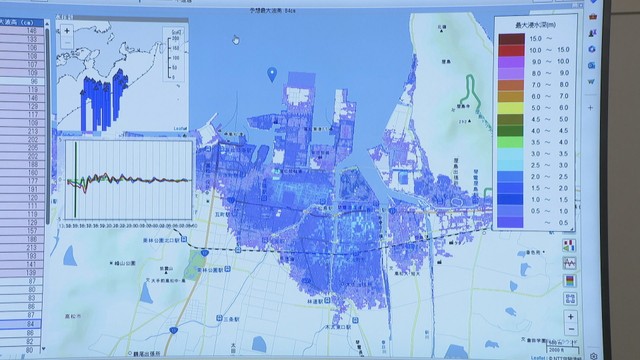
Task: Click the 大波高 (cm) table column header
Action: 21,22
